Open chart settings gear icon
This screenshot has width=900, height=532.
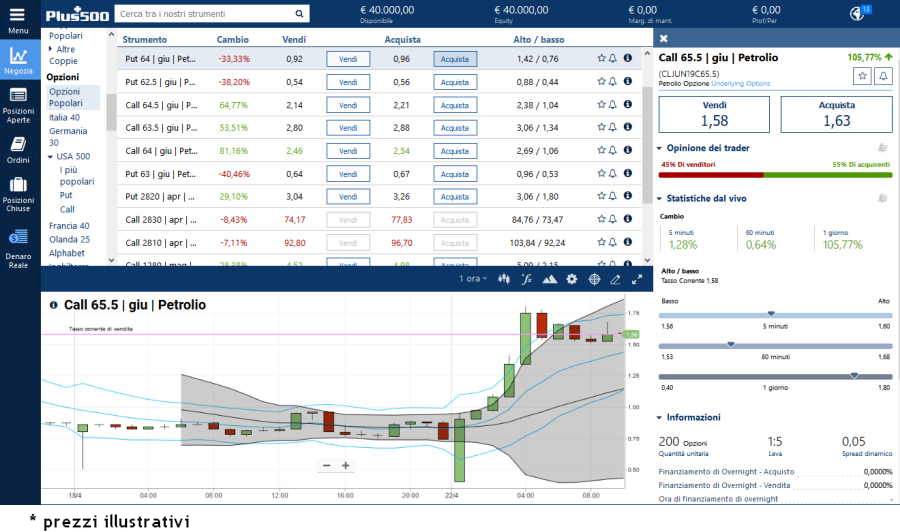pyautogui.click(x=572, y=279)
